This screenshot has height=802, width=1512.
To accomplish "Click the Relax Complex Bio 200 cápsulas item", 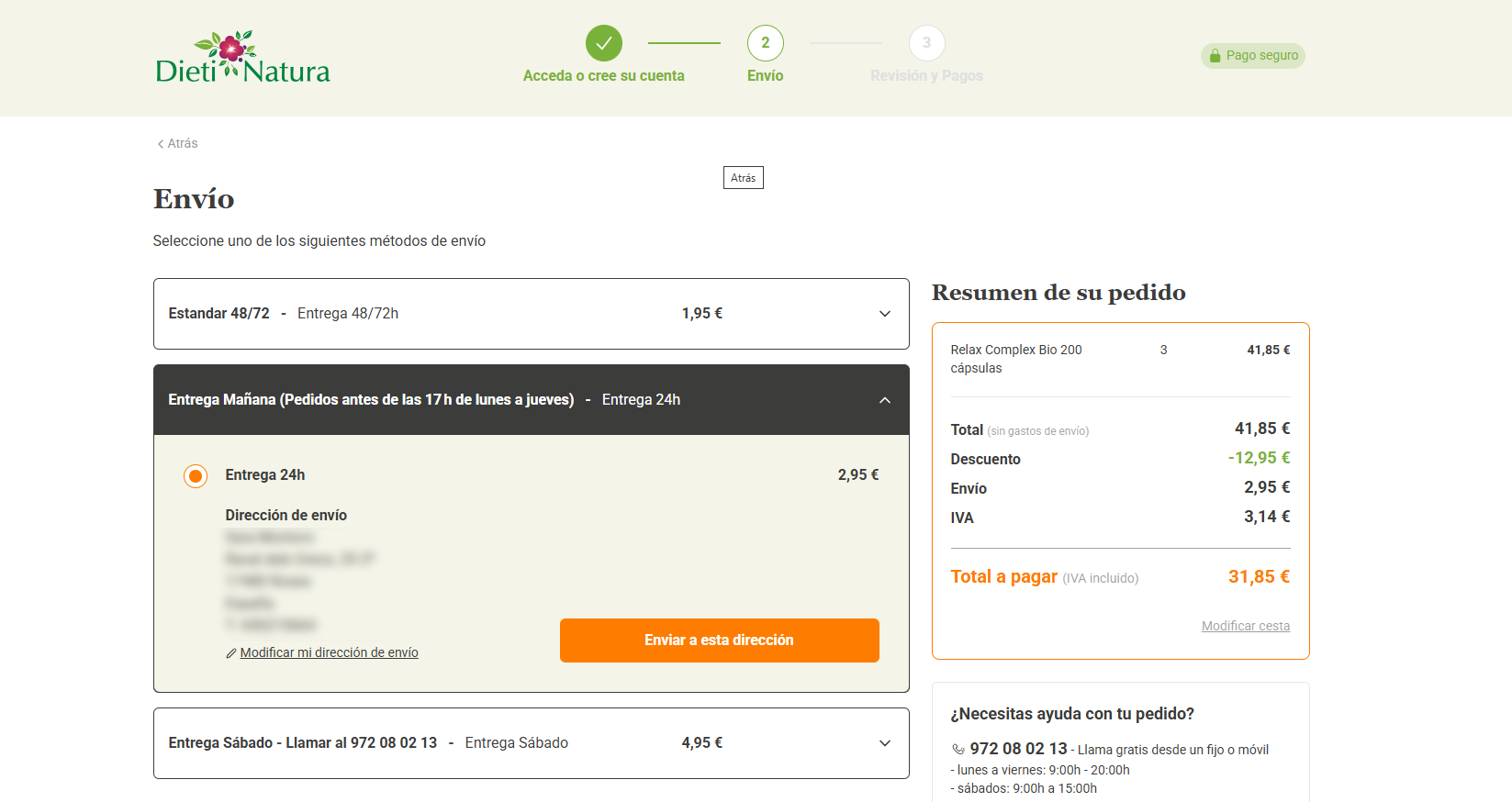I will [x=1015, y=359].
